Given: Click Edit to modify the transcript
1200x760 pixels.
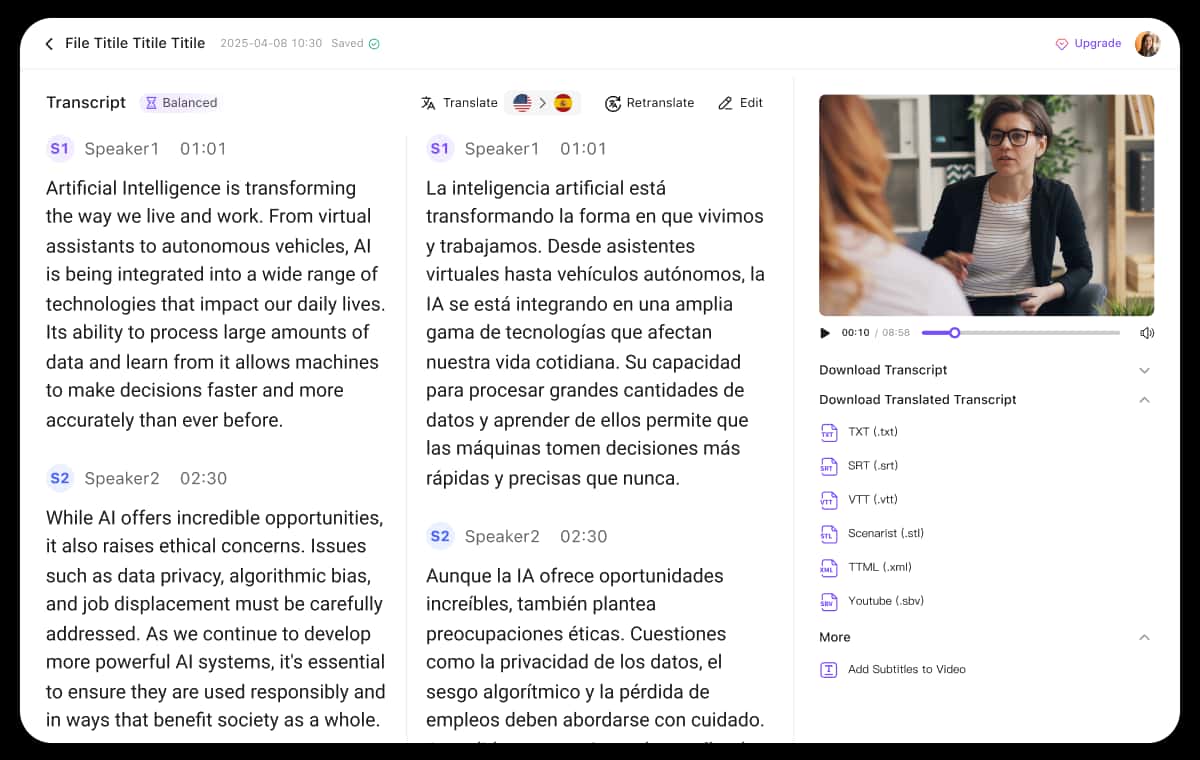Looking at the screenshot, I should (x=740, y=103).
